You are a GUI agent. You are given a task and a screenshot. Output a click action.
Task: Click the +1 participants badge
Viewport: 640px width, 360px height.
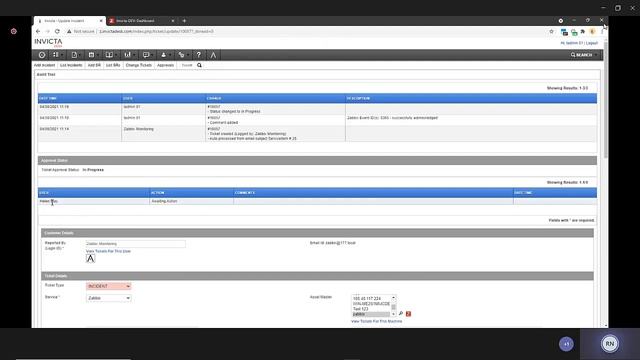566,344
